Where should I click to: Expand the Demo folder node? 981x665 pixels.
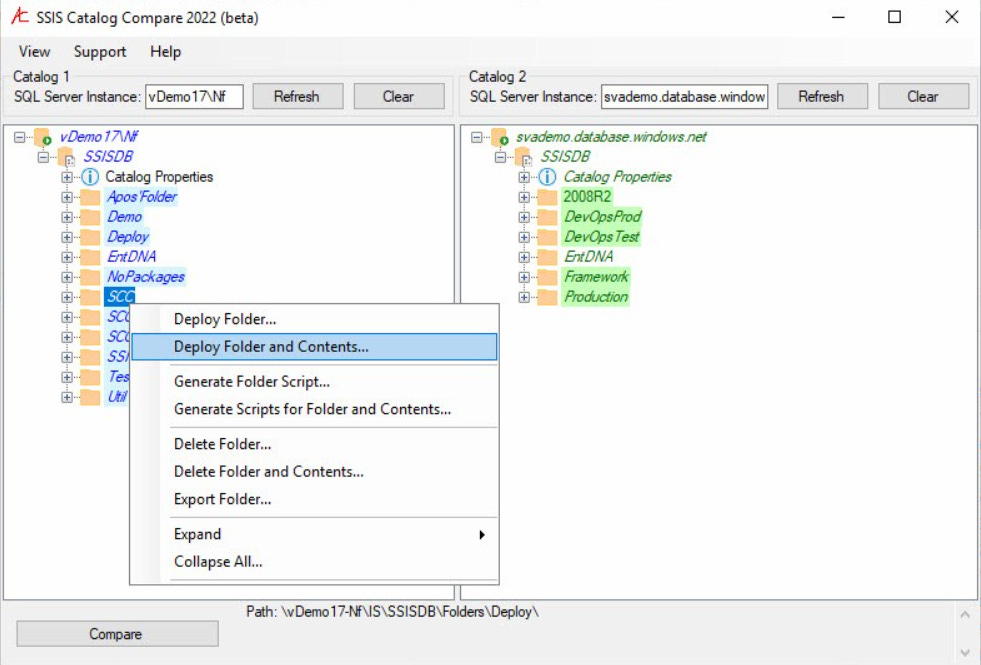(x=67, y=217)
